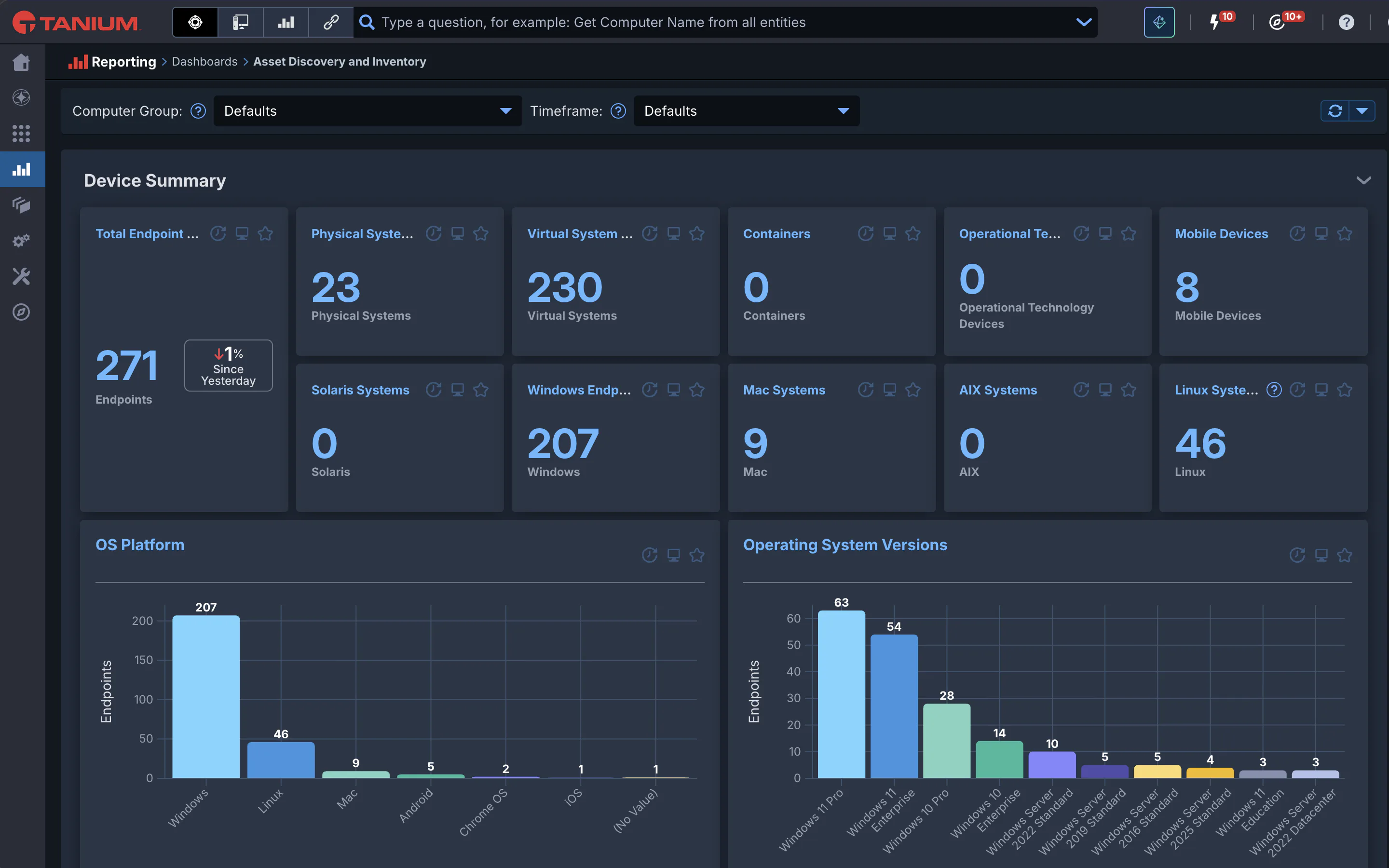
Task: Select the endpoint device icon beside search bar
Action: [x=241, y=22]
